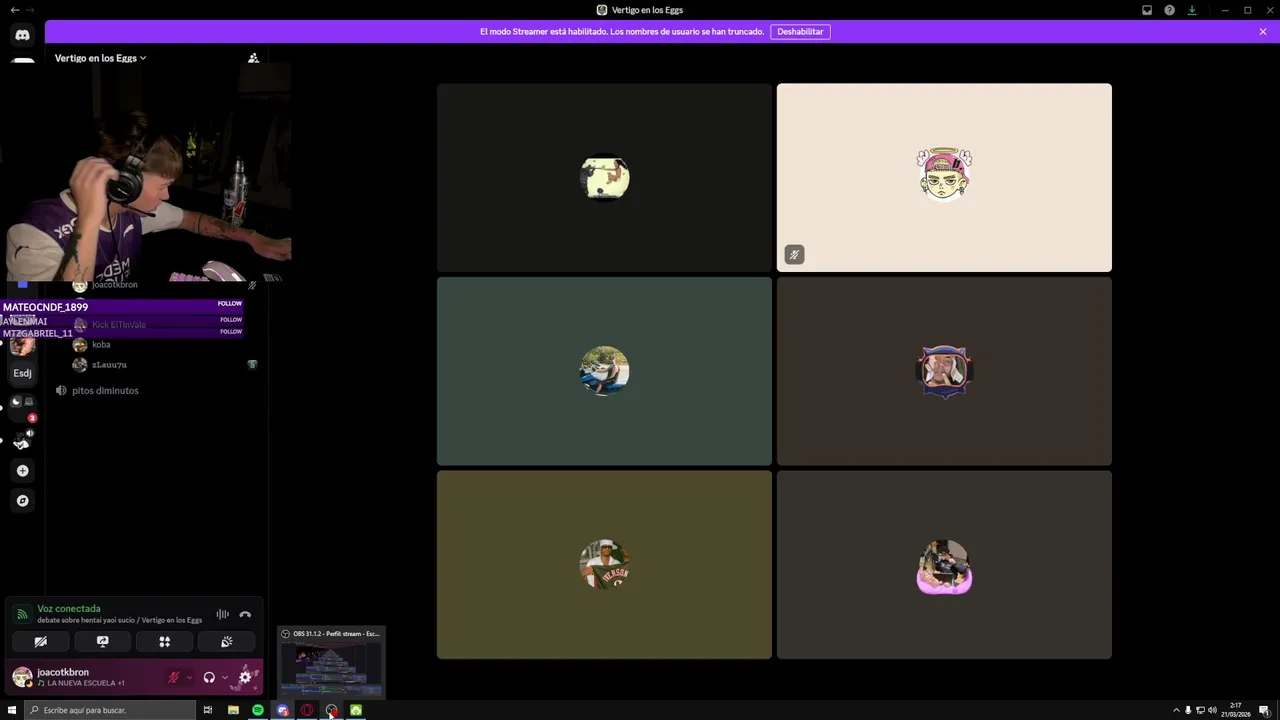Open headphone output options arrow
This screenshot has width=1280, height=720.
pos(224,677)
